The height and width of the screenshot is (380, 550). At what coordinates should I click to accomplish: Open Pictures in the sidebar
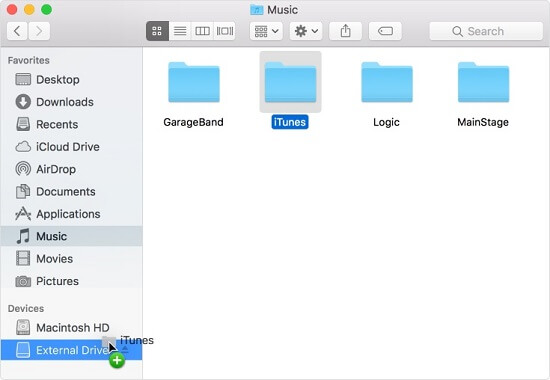click(72, 281)
